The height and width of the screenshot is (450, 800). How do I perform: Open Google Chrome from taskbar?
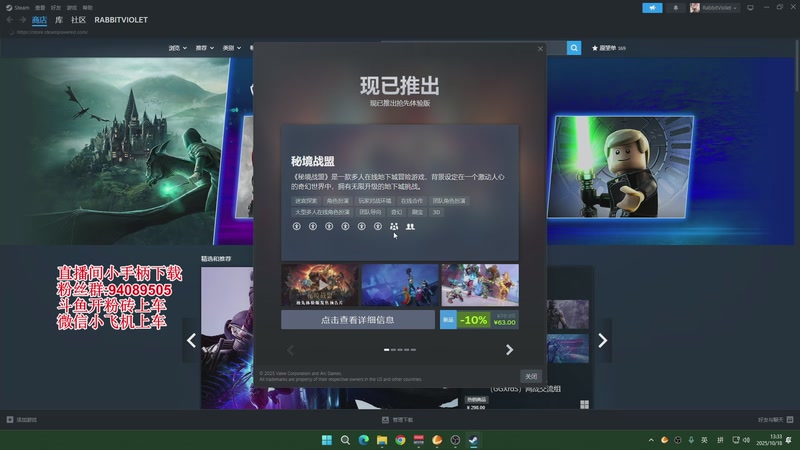click(401, 440)
